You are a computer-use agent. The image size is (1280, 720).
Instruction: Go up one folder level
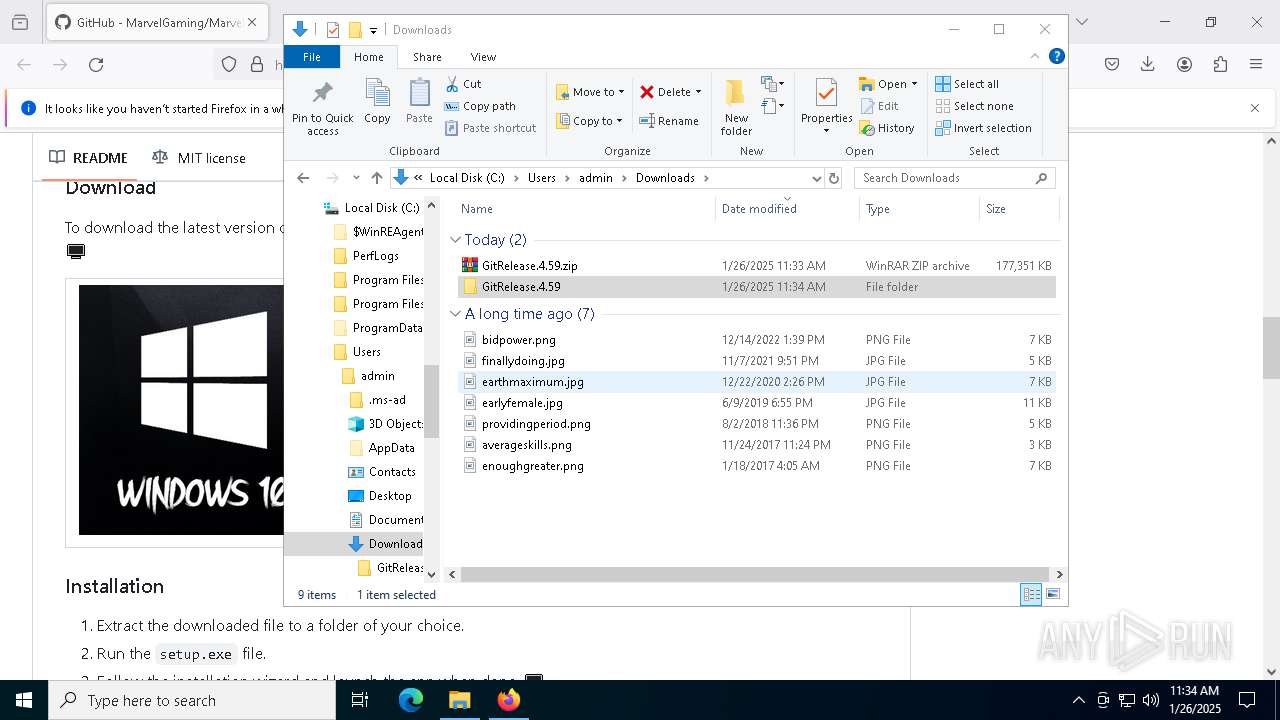pos(376,178)
